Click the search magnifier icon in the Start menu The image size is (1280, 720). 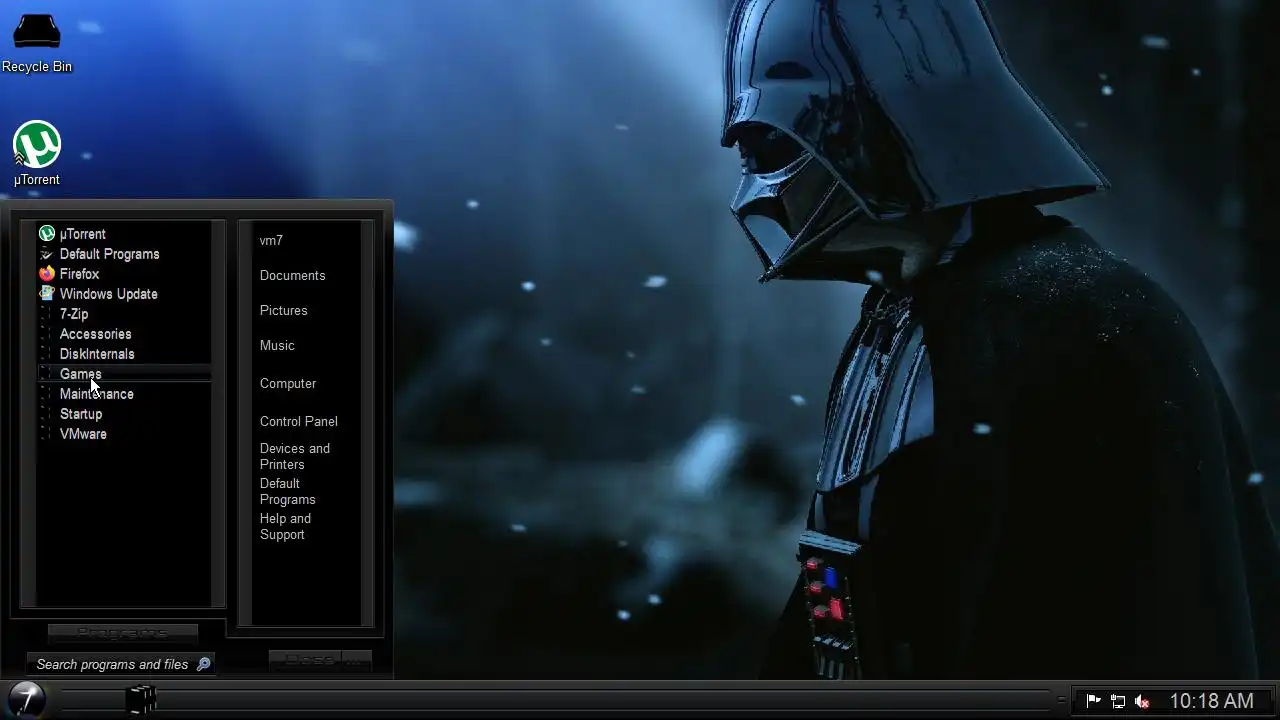coord(204,664)
